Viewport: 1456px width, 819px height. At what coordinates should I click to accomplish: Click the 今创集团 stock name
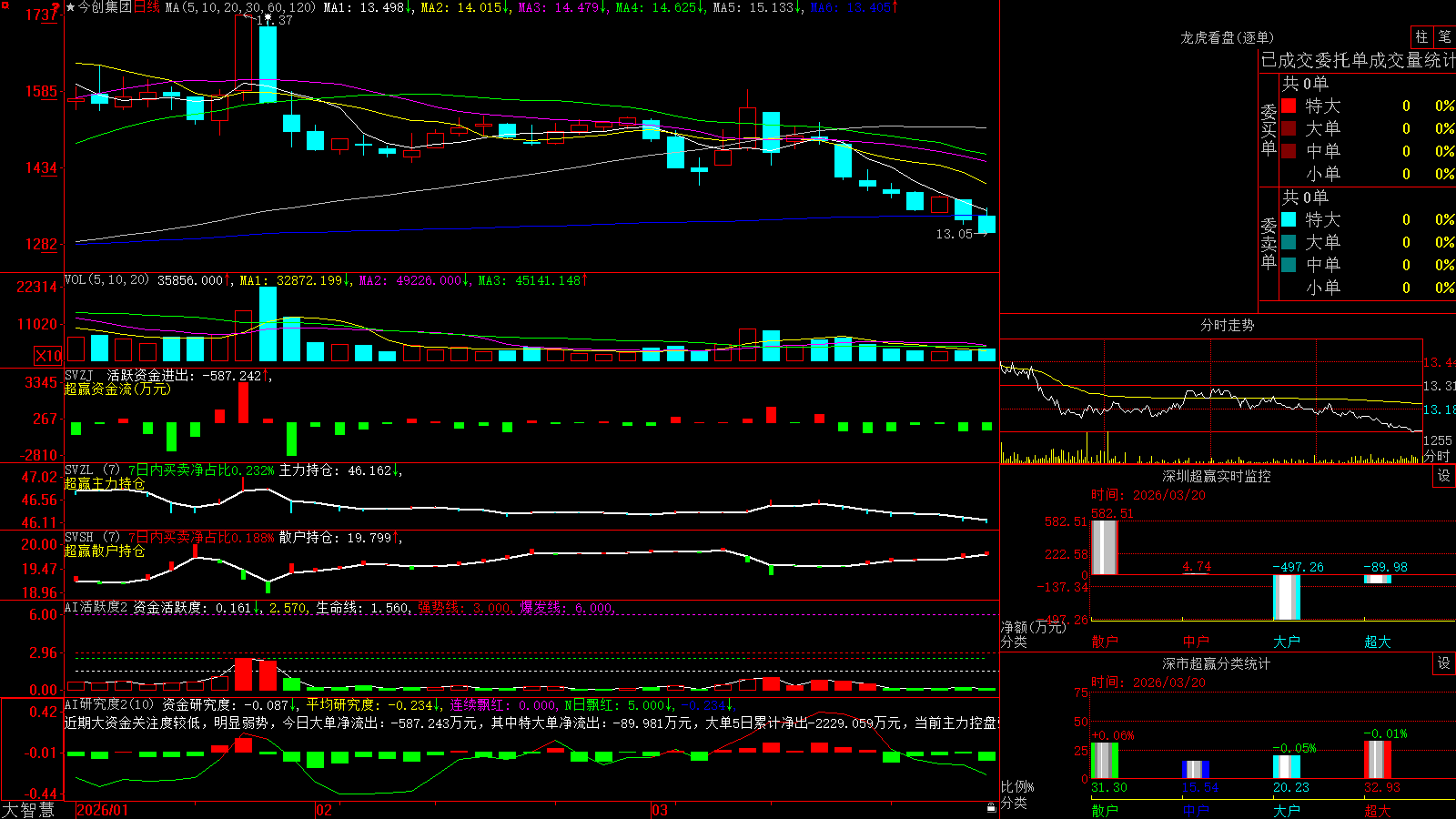(x=105, y=7)
